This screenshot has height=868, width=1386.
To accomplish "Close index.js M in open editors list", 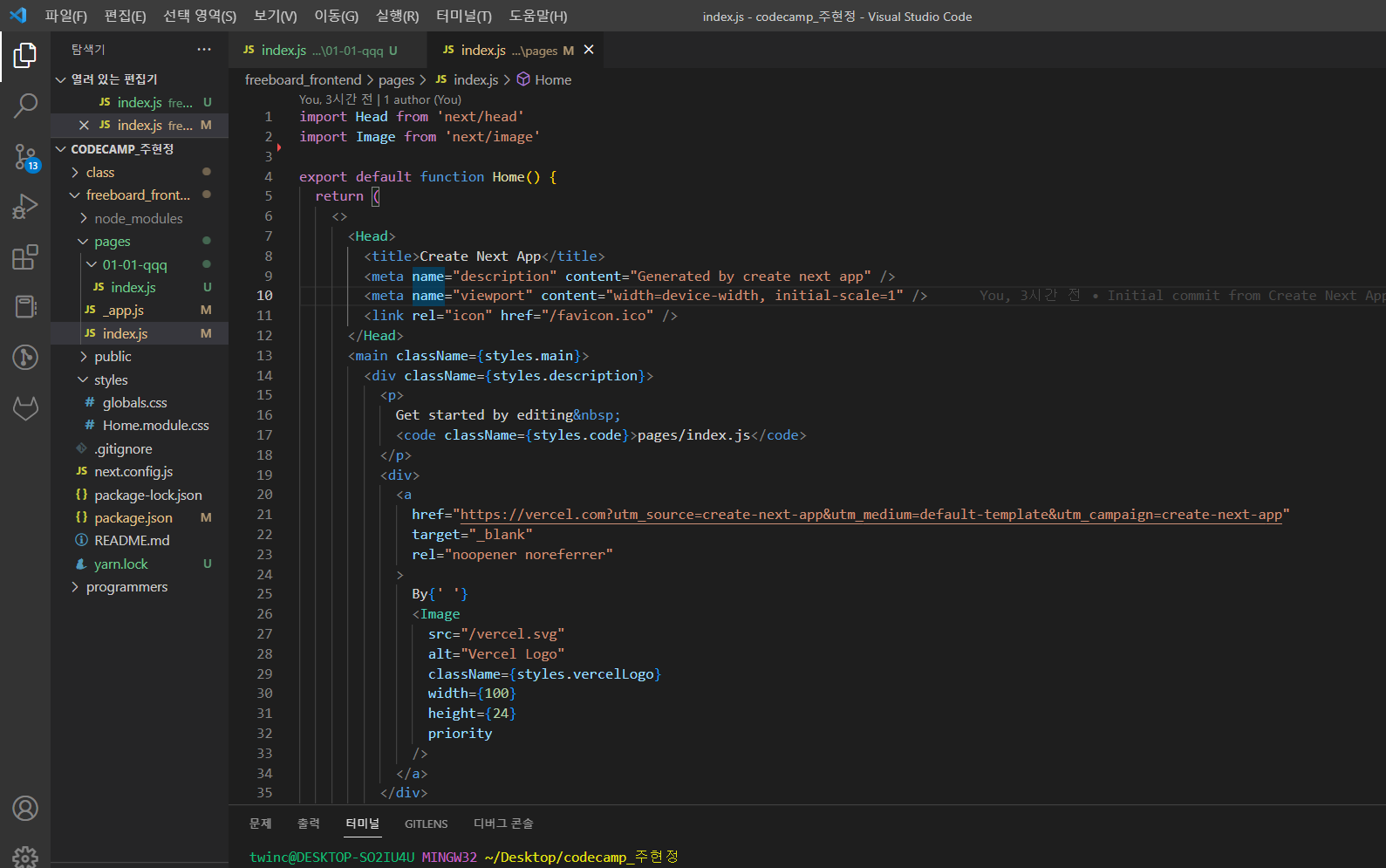I will click(x=84, y=126).
